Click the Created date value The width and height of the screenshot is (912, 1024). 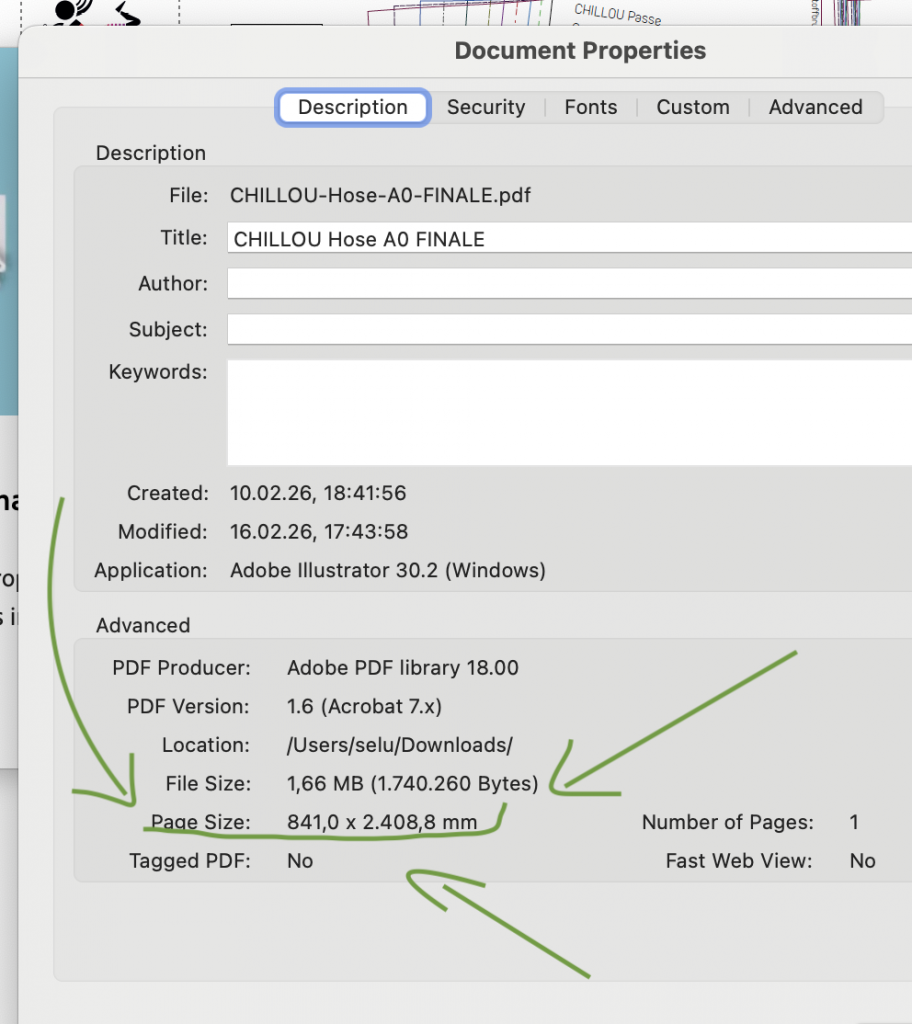[318, 493]
